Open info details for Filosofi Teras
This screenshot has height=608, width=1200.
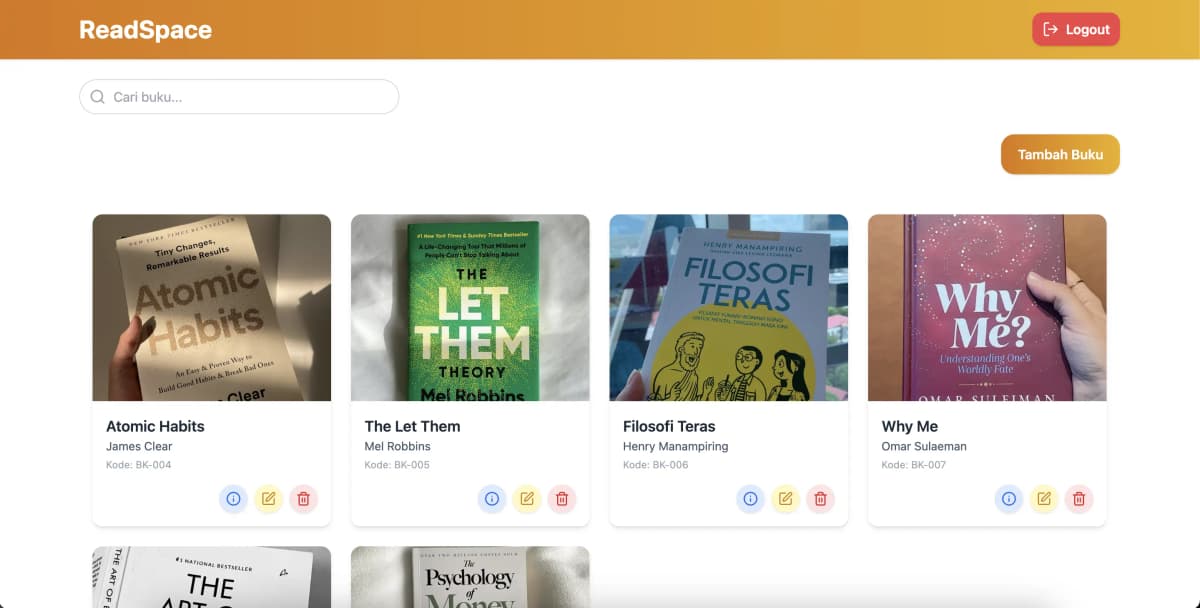(x=750, y=498)
